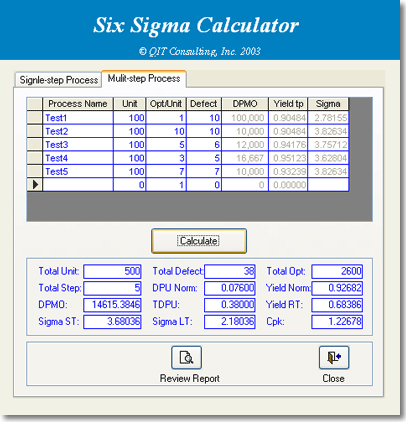Click the Total Defect field

pyautogui.click(x=230, y=271)
